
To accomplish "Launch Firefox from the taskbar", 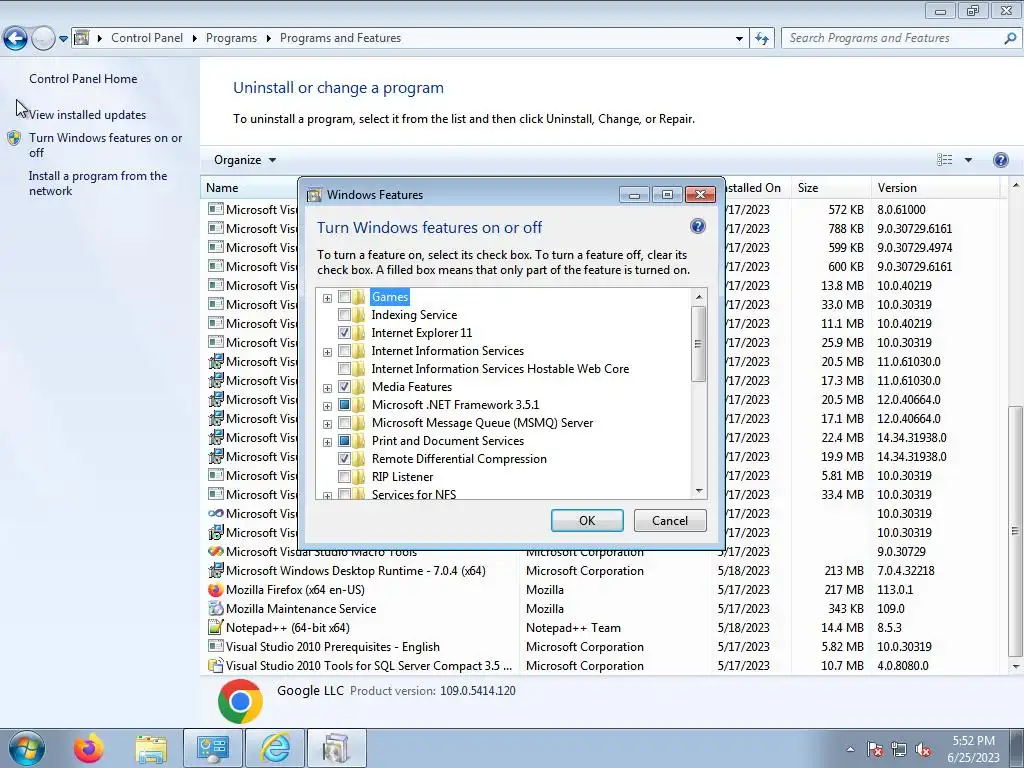I will coord(88,748).
